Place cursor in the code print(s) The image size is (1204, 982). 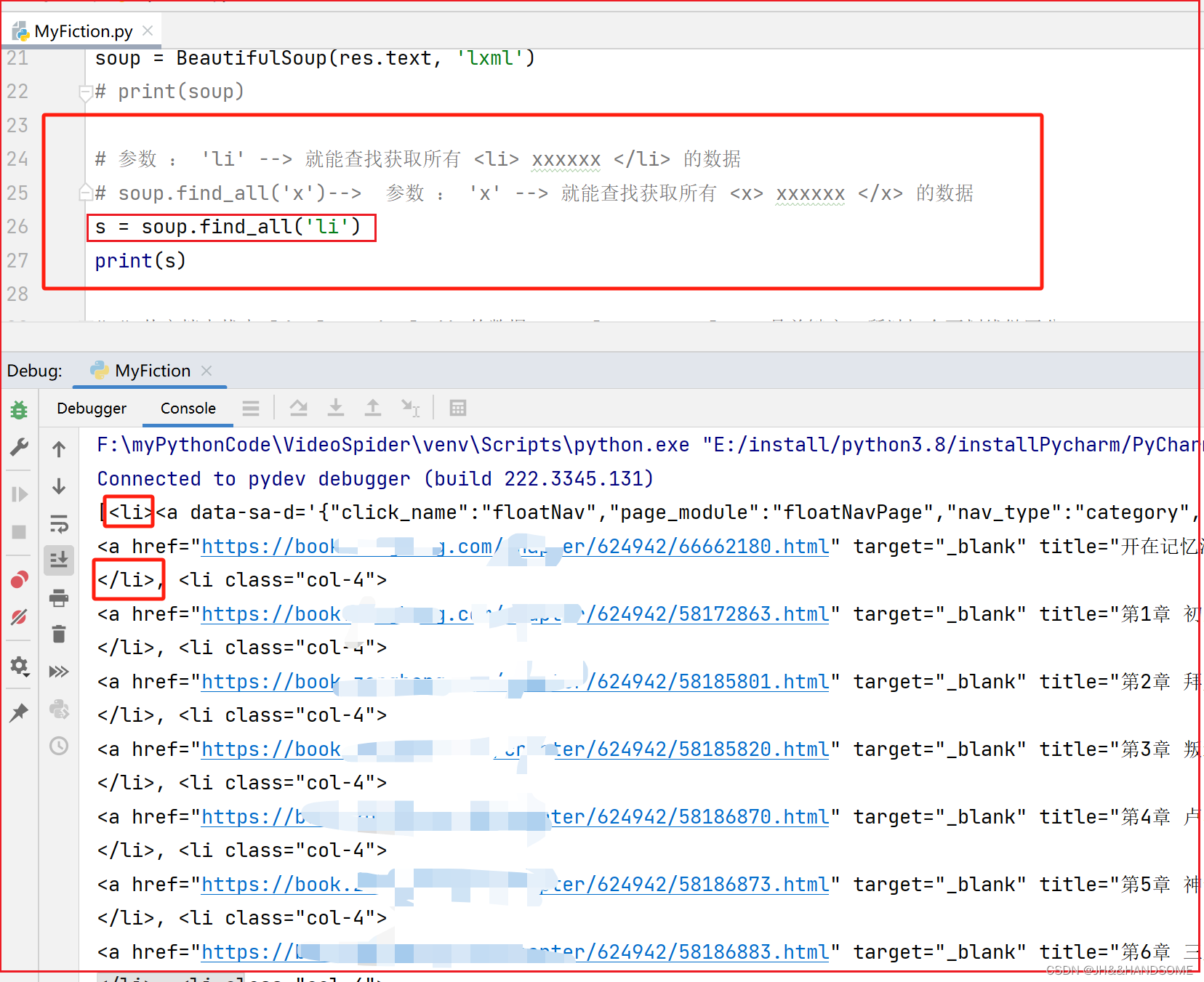[x=140, y=261]
